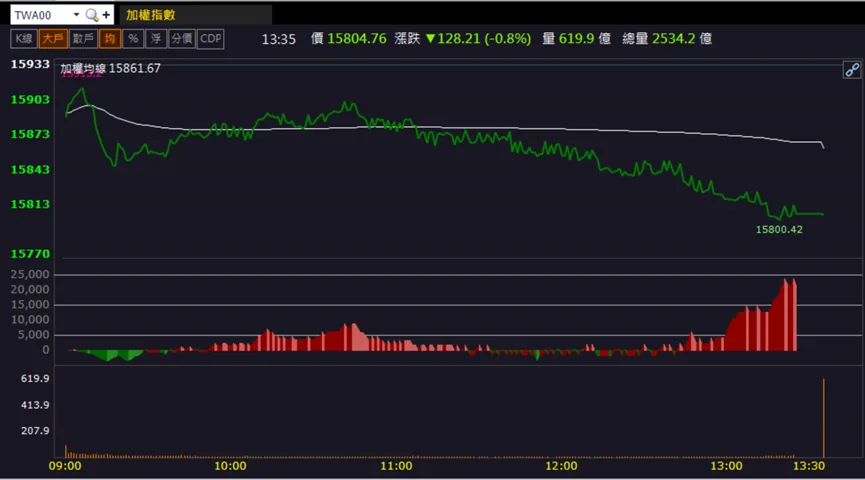Viewport: 865px width, 480px height.
Task: Click the 15800.42 low price label
Action: click(779, 230)
